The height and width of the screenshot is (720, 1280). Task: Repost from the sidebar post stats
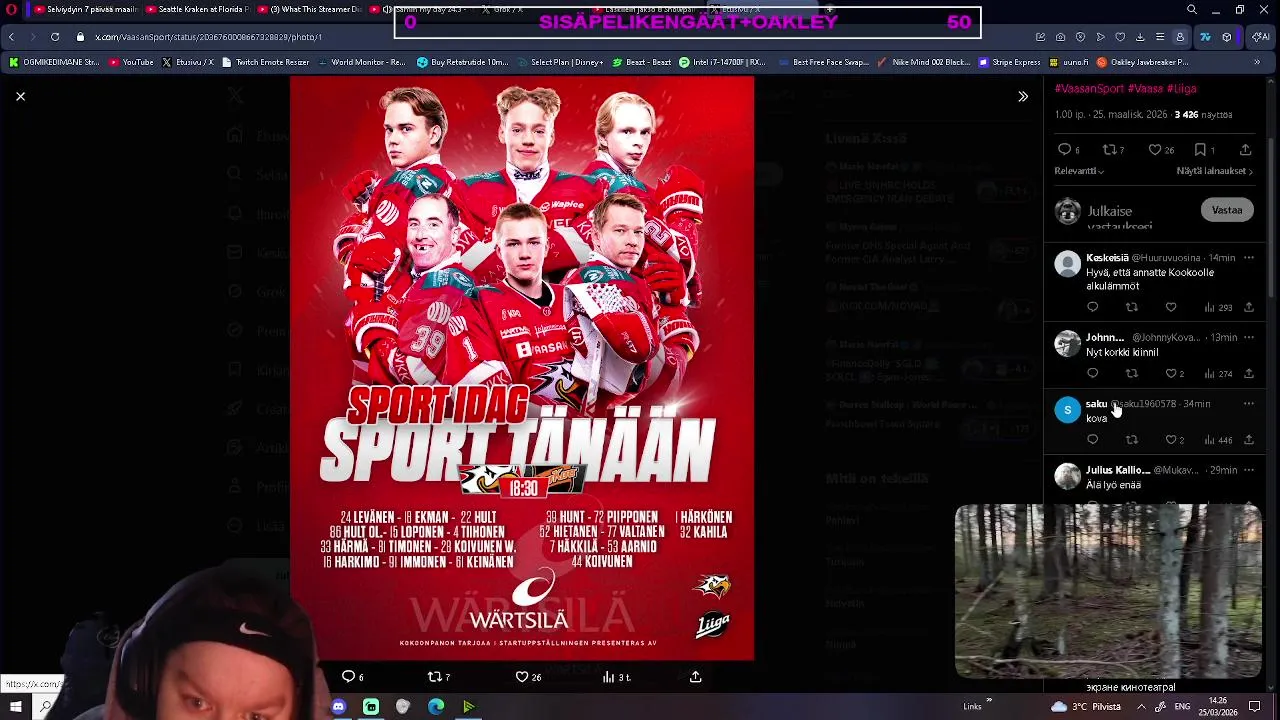[x=1113, y=150]
